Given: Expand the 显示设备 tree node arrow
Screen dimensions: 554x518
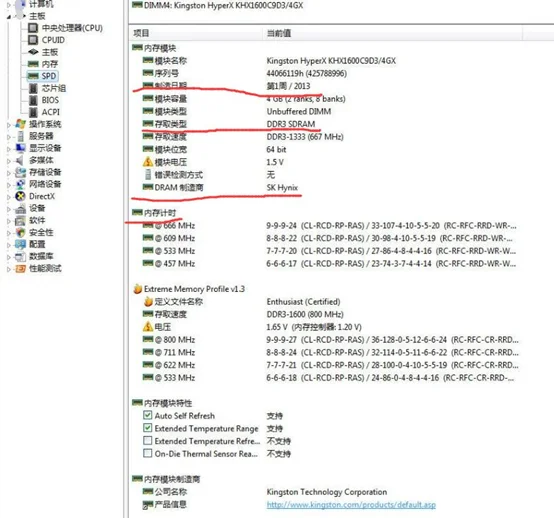Looking at the screenshot, I should pos(9,148).
